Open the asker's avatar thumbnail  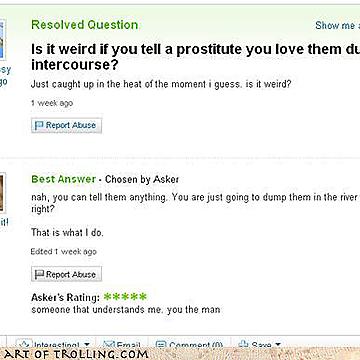3,39
